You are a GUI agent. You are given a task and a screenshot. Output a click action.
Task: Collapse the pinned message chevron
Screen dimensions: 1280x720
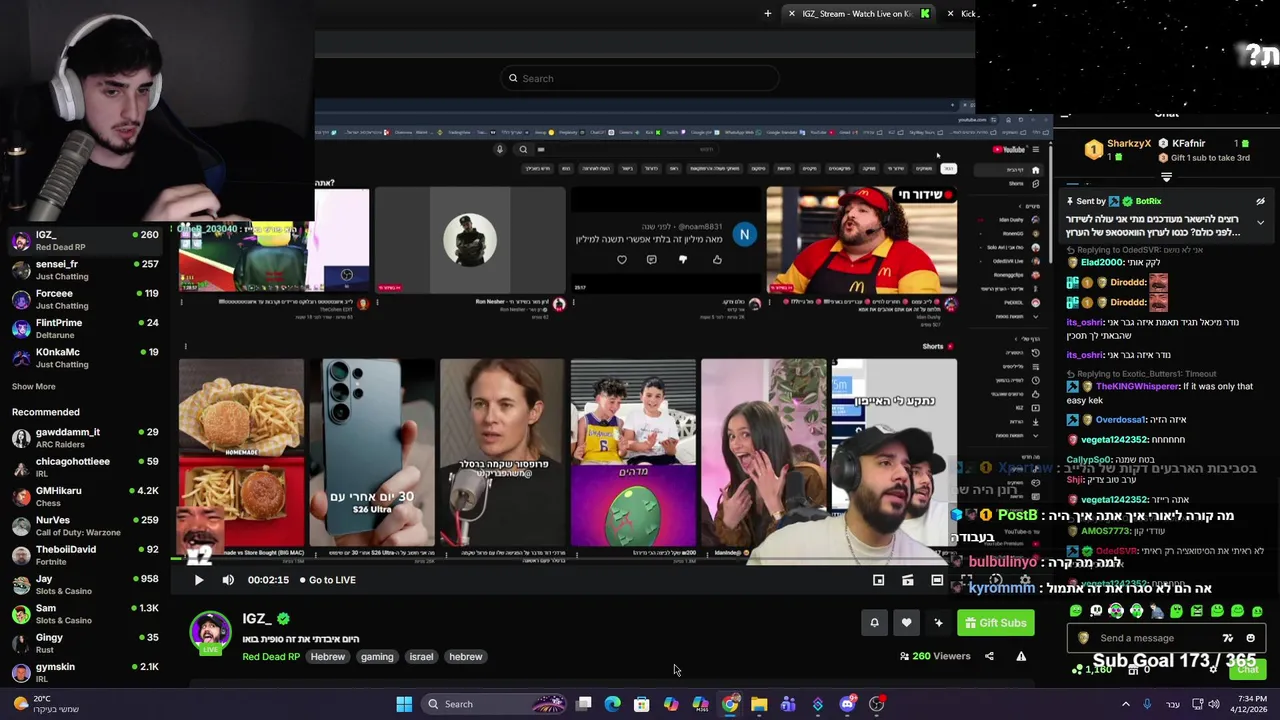pyautogui.click(x=1260, y=222)
